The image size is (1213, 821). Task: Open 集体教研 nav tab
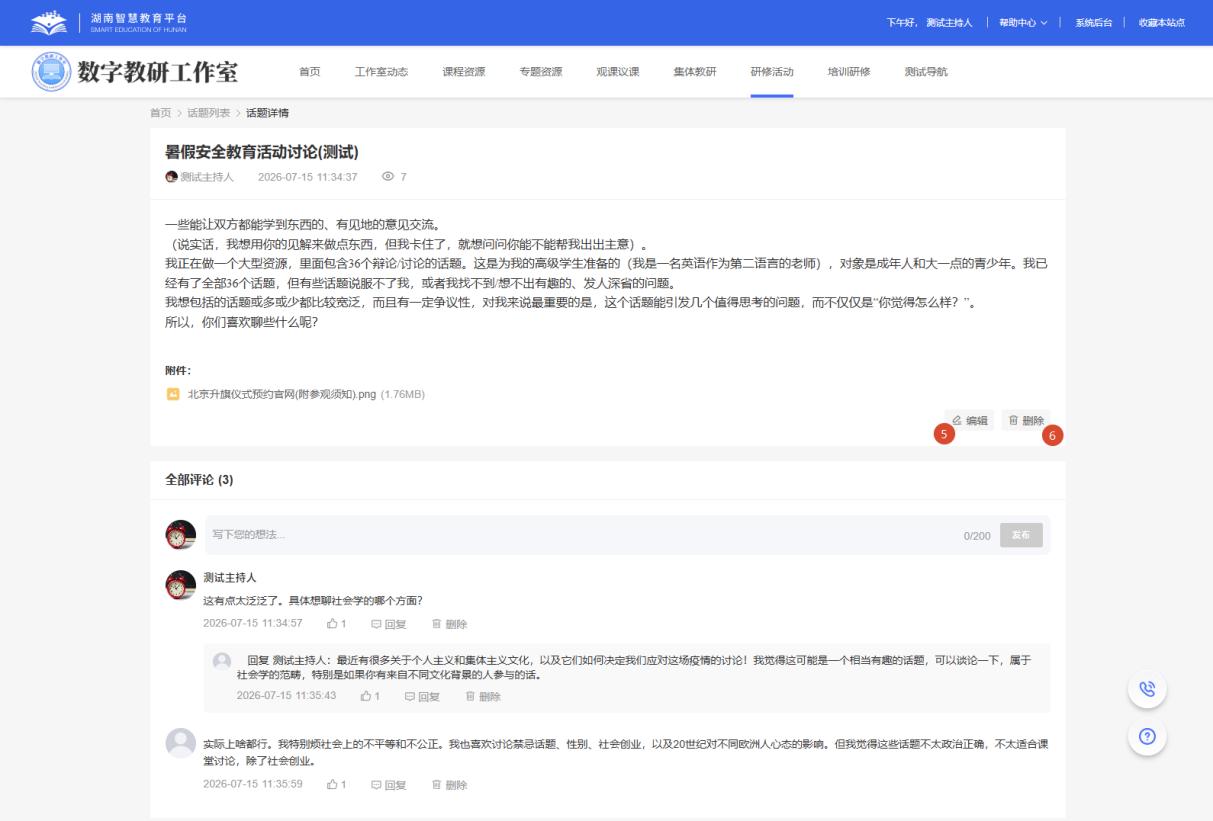[695, 72]
